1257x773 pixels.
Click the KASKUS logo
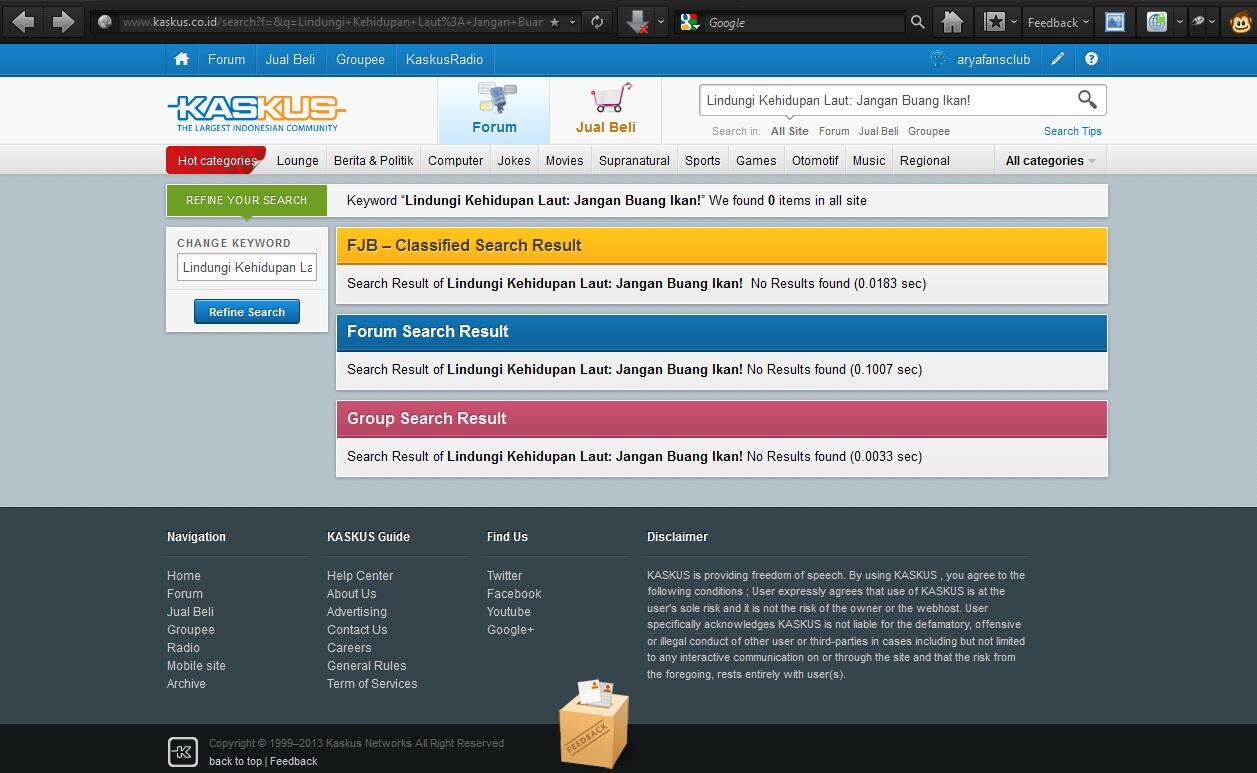(257, 112)
